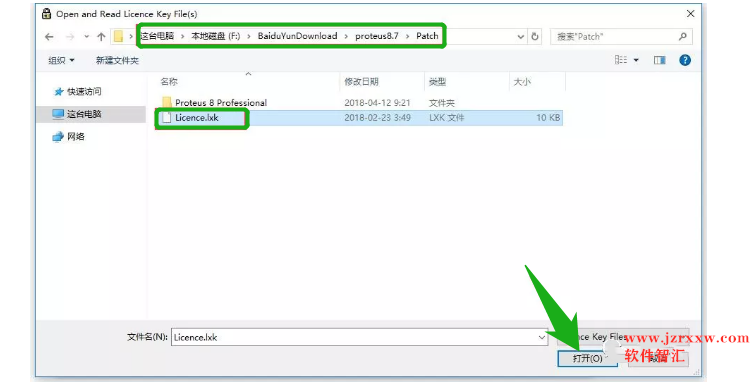Click date 2018-02-23 3:49 of Licence.lxk
Viewport: 753px width, 389px height.
pyautogui.click(x=377, y=118)
